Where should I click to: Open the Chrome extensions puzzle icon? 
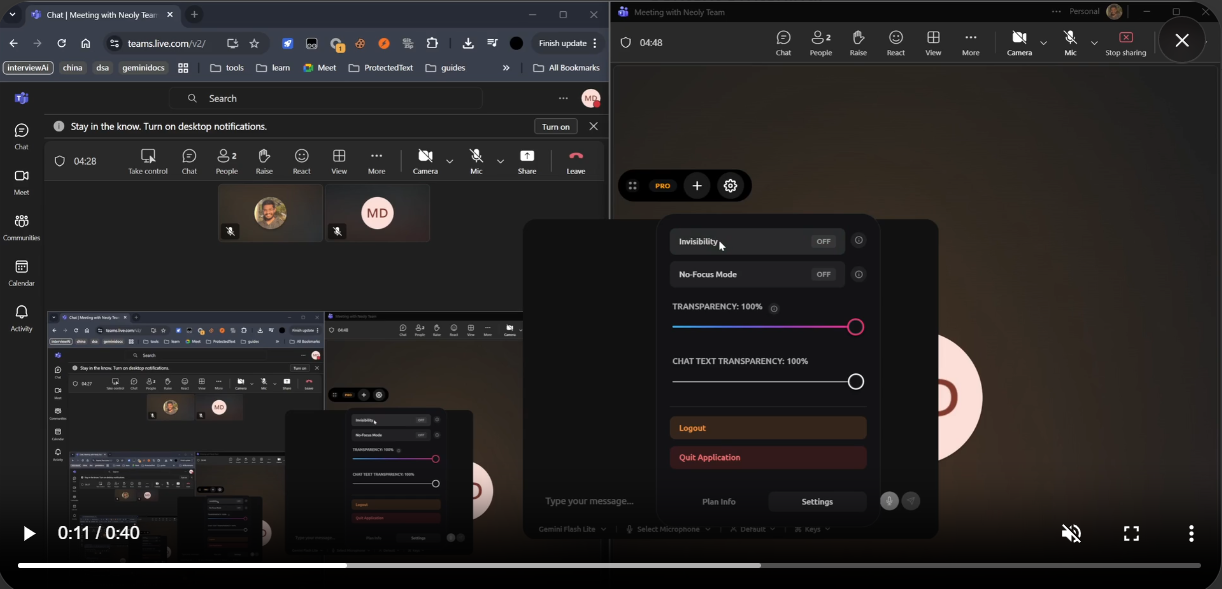tap(432, 44)
